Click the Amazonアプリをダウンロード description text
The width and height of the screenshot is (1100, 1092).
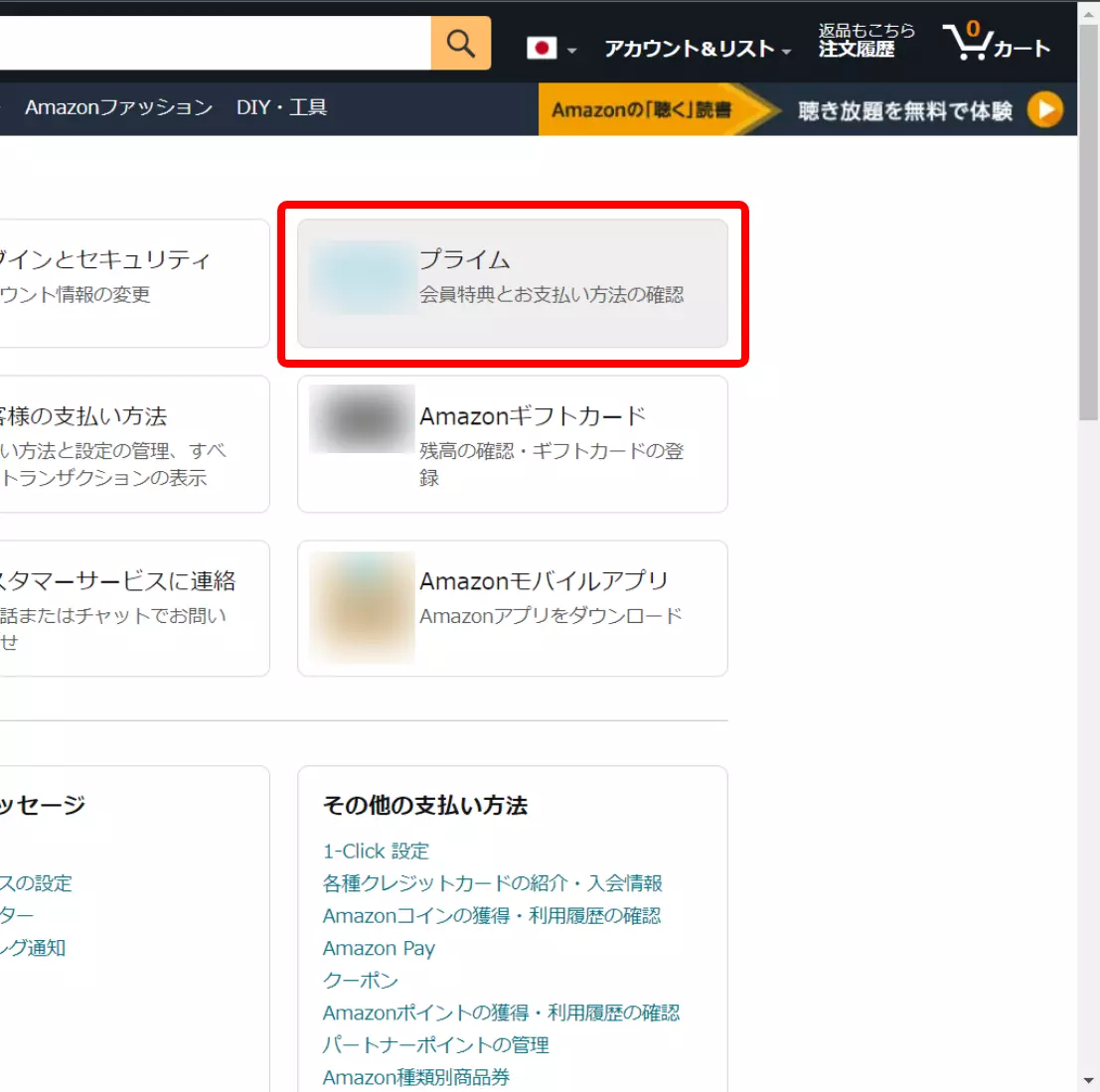pos(550,616)
